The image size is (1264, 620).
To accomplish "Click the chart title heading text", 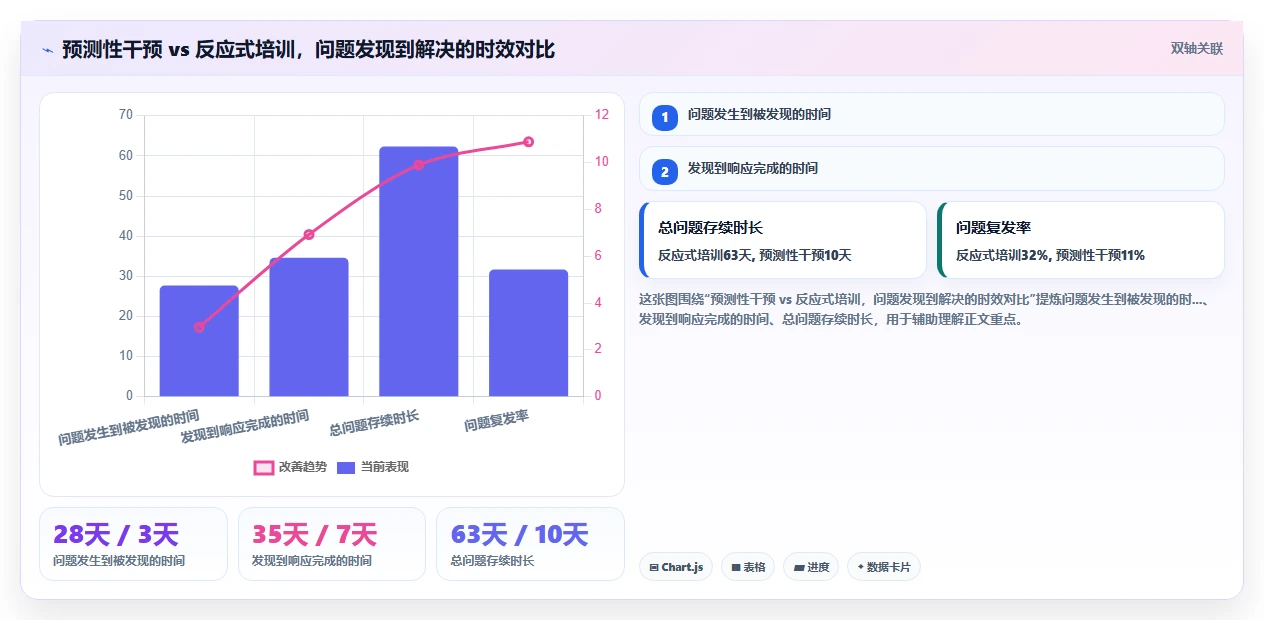I will [x=308, y=49].
